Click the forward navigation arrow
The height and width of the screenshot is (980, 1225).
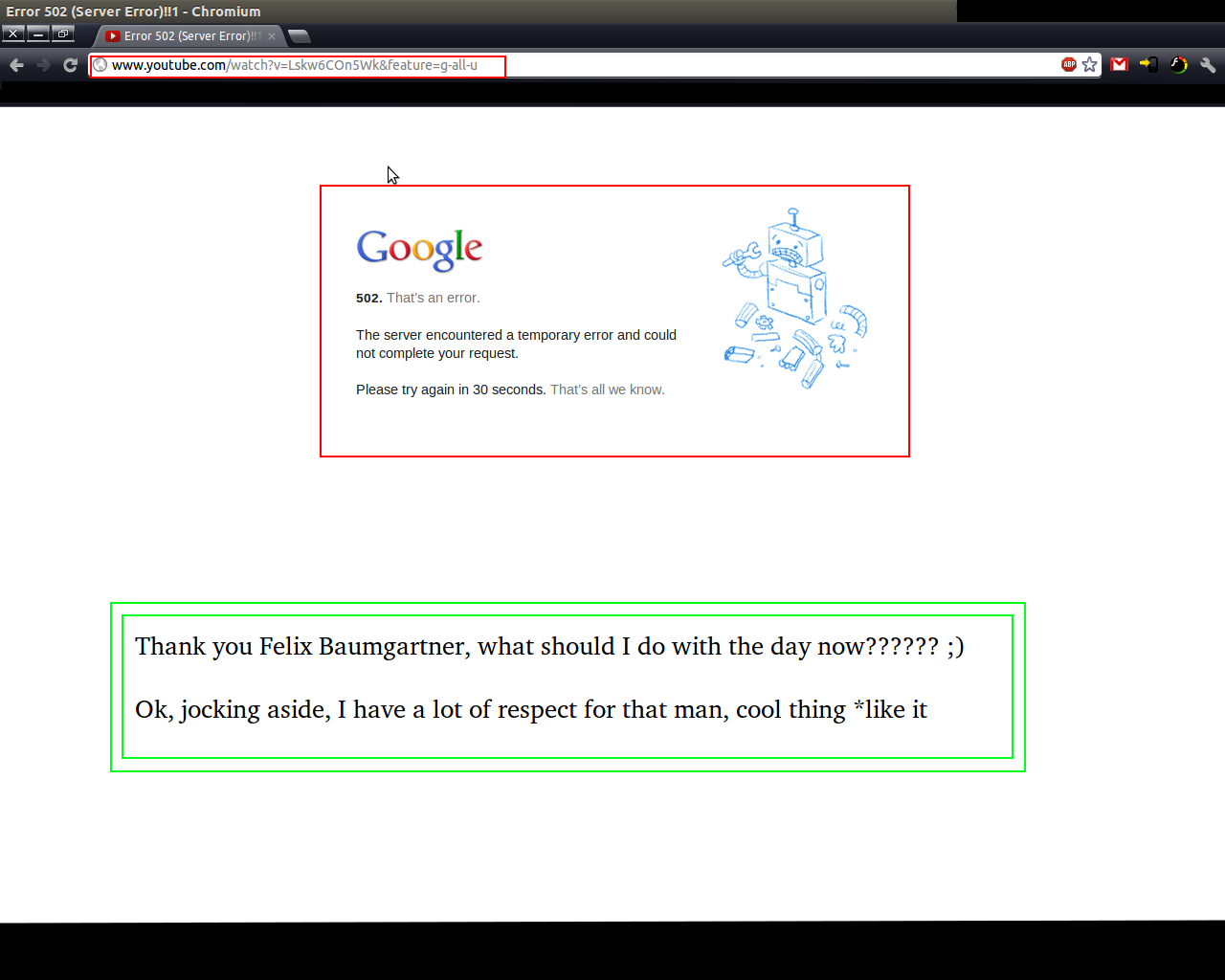click(43, 65)
